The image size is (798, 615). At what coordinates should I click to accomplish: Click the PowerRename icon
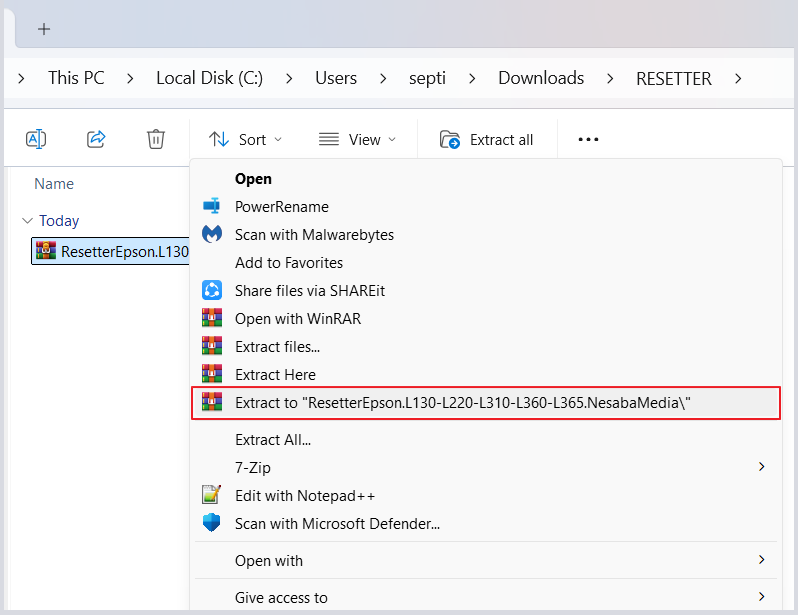pos(212,206)
